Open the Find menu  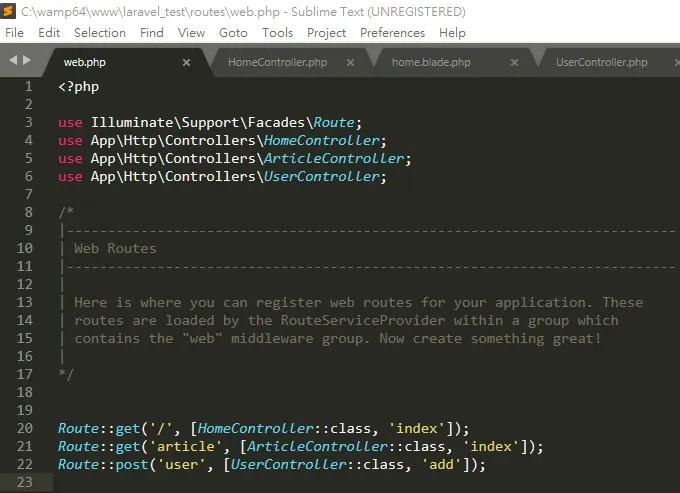click(152, 33)
